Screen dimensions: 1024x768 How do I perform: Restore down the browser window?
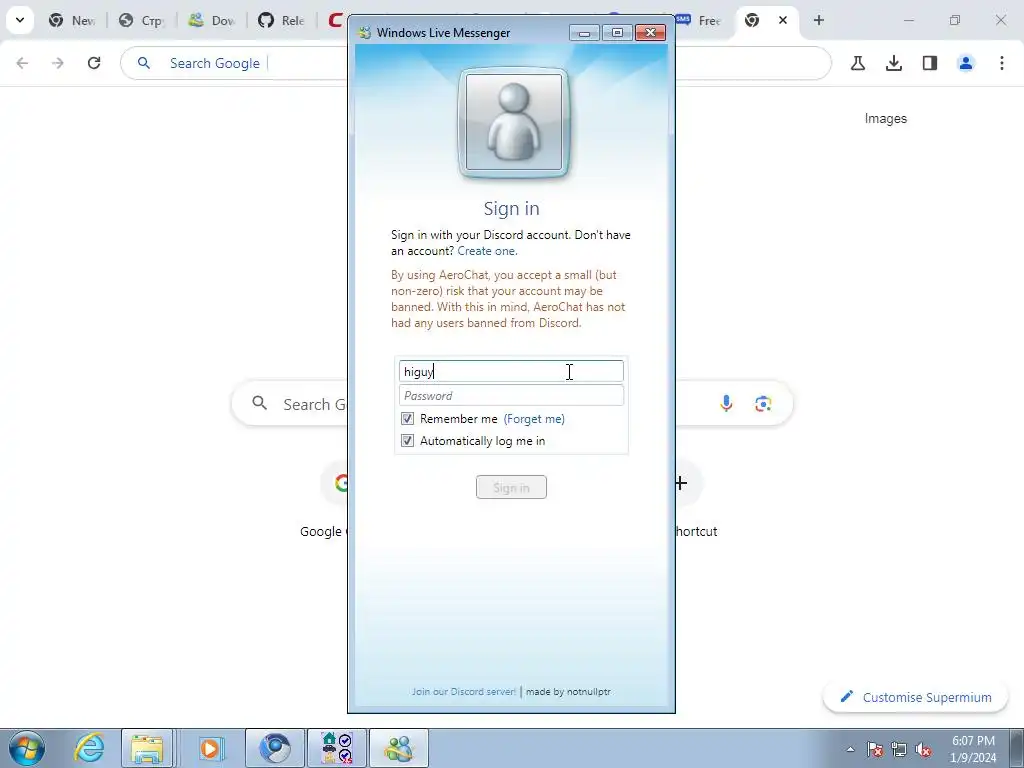click(x=955, y=20)
